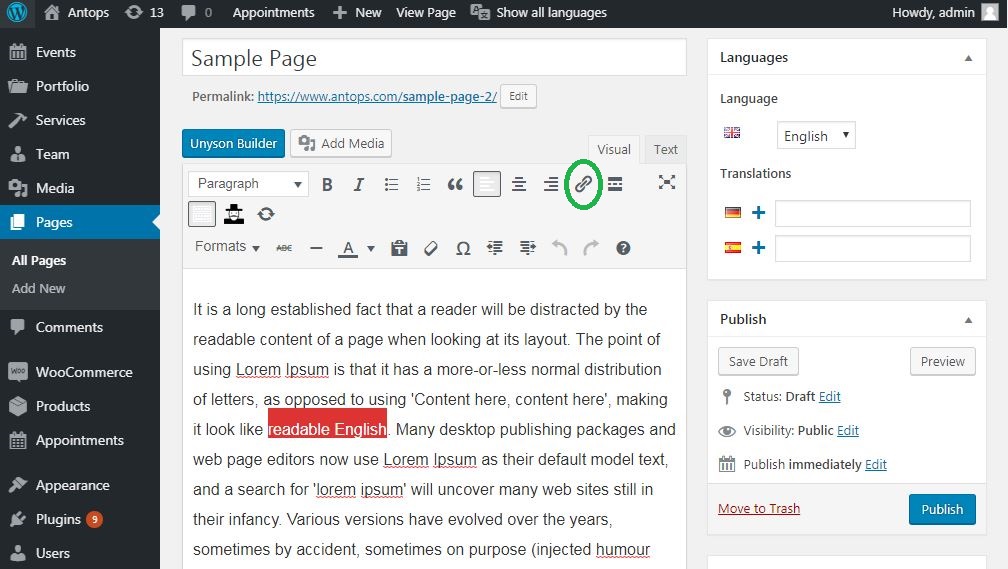The image size is (1008, 569).
Task: Insert Read More tag
Action: [615, 185]
